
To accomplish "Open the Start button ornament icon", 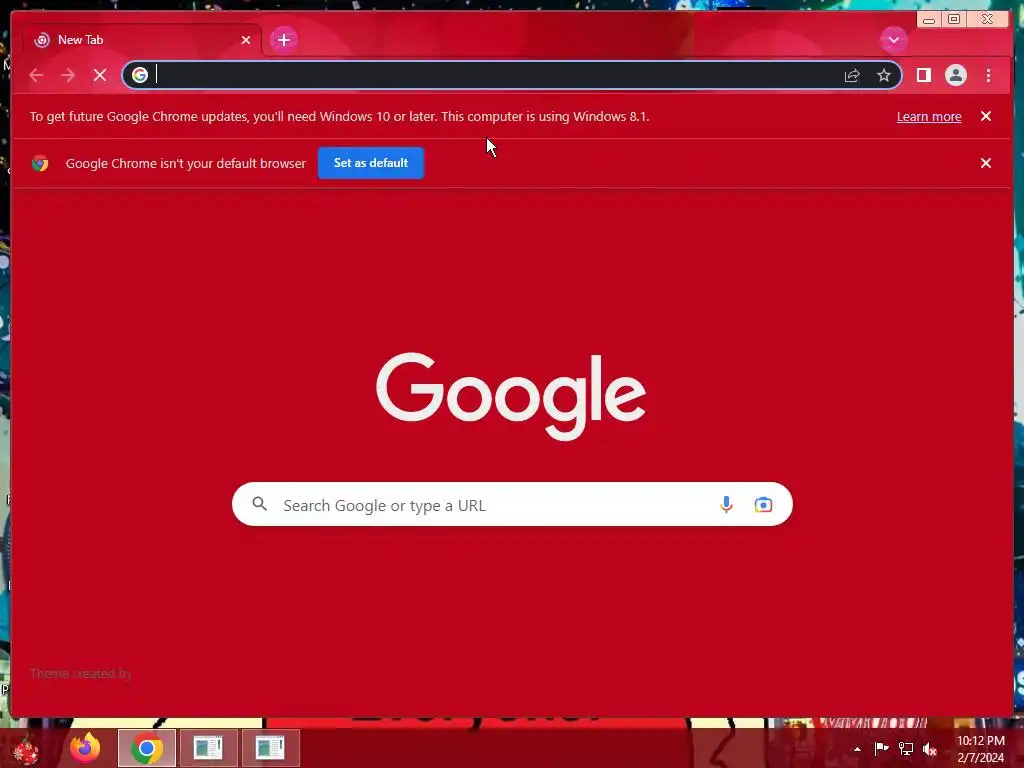I will (x=26, y=748).
